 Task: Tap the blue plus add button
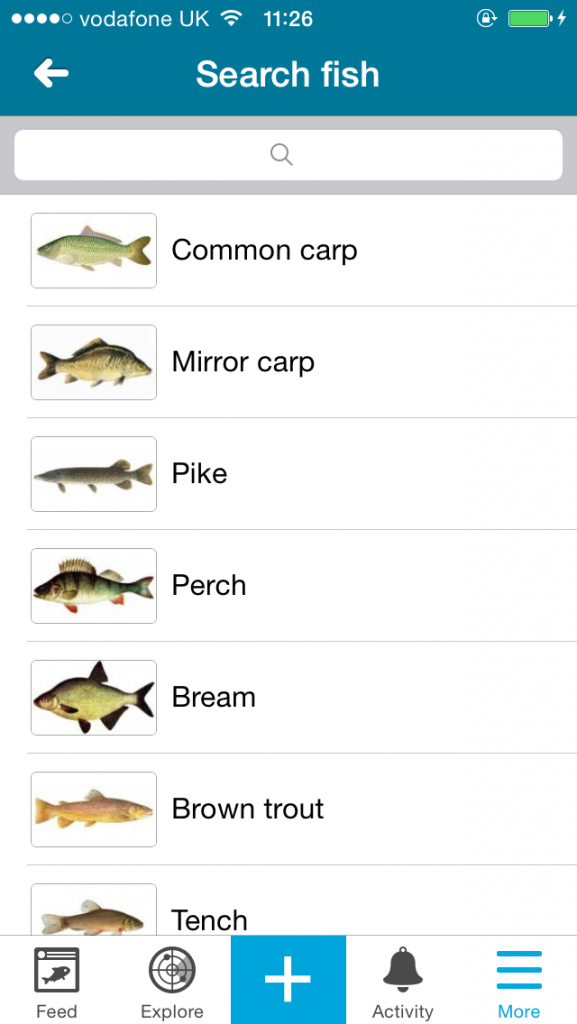click(x=288, y=980)
